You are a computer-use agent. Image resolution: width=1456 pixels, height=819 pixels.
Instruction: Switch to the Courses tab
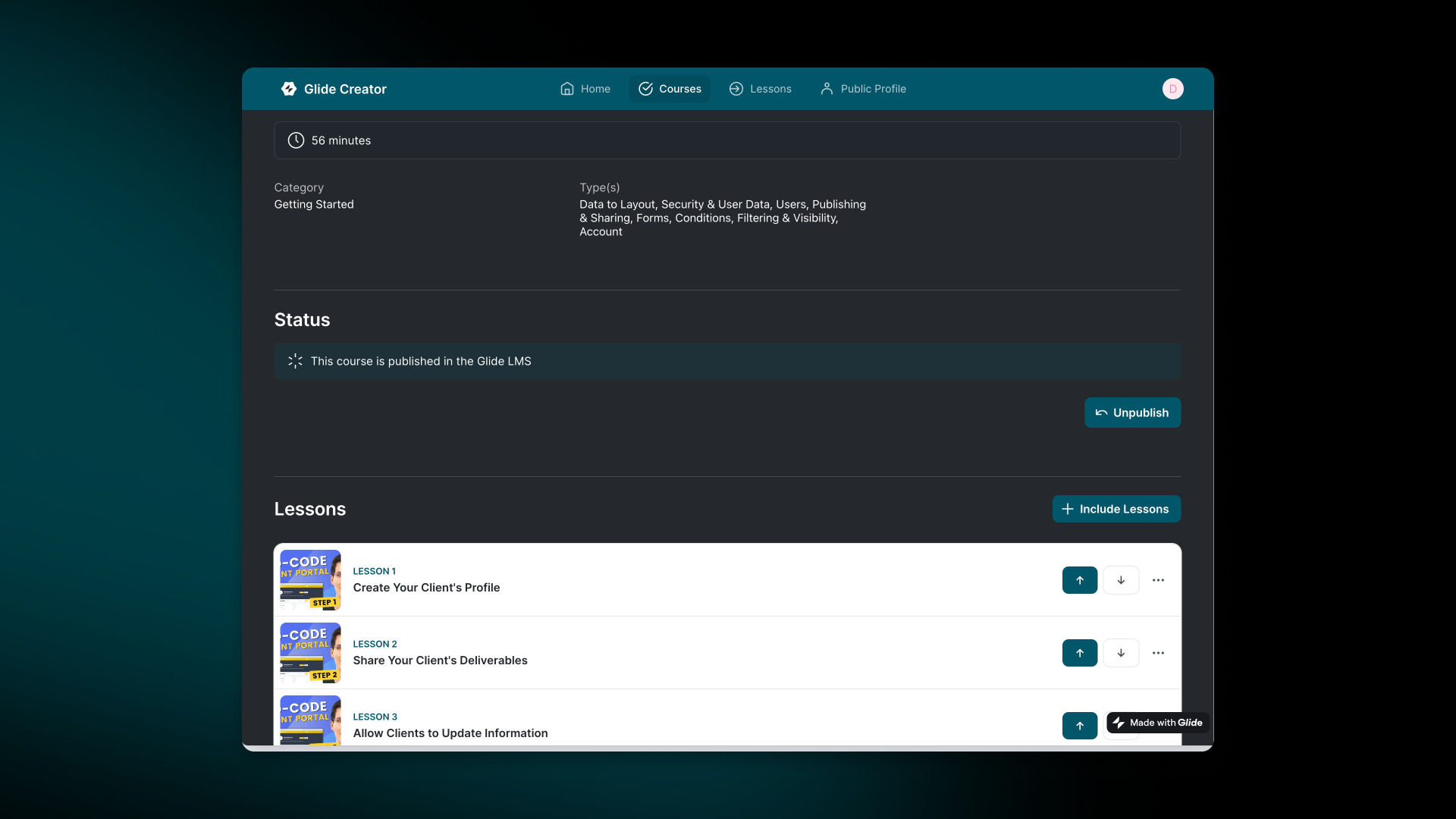(670, 89)
